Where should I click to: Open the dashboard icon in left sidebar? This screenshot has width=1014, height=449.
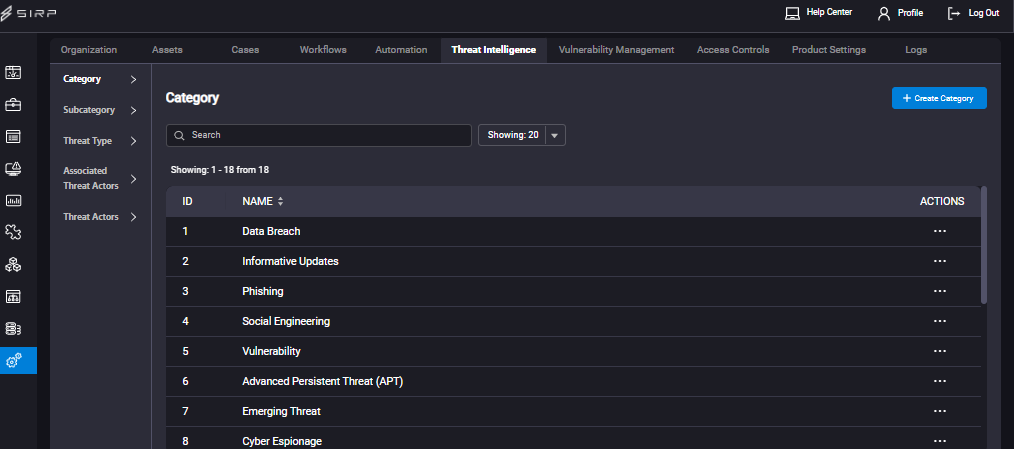coord(14,72)
